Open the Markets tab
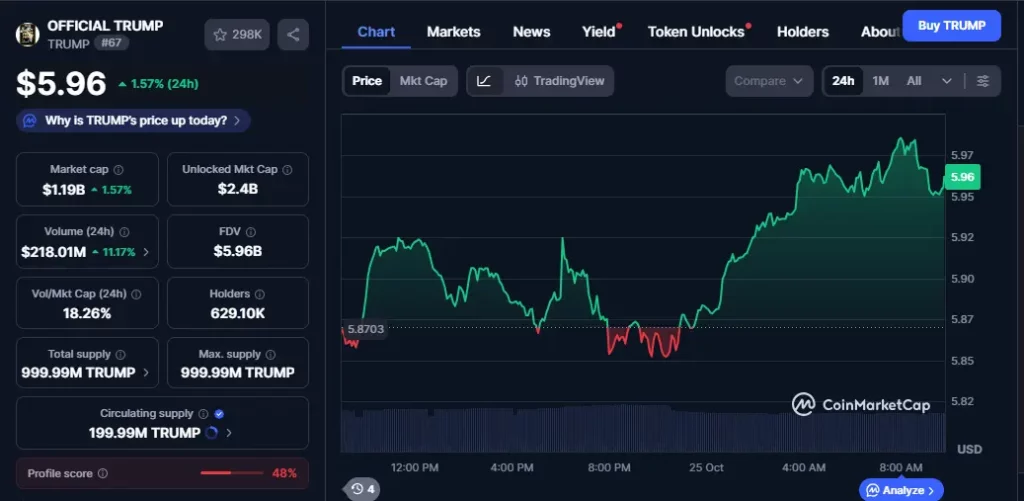Viewport: 1024px width, 501px height. (453, 32)
